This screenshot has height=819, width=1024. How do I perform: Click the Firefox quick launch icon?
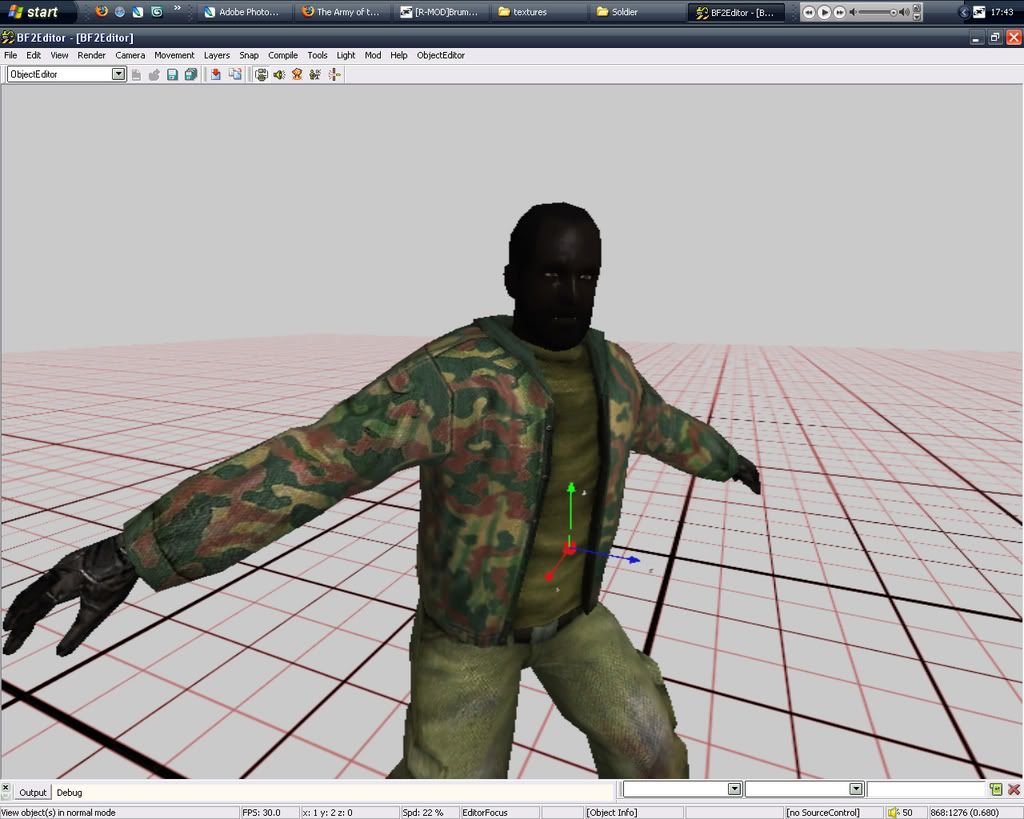(102, 12)
